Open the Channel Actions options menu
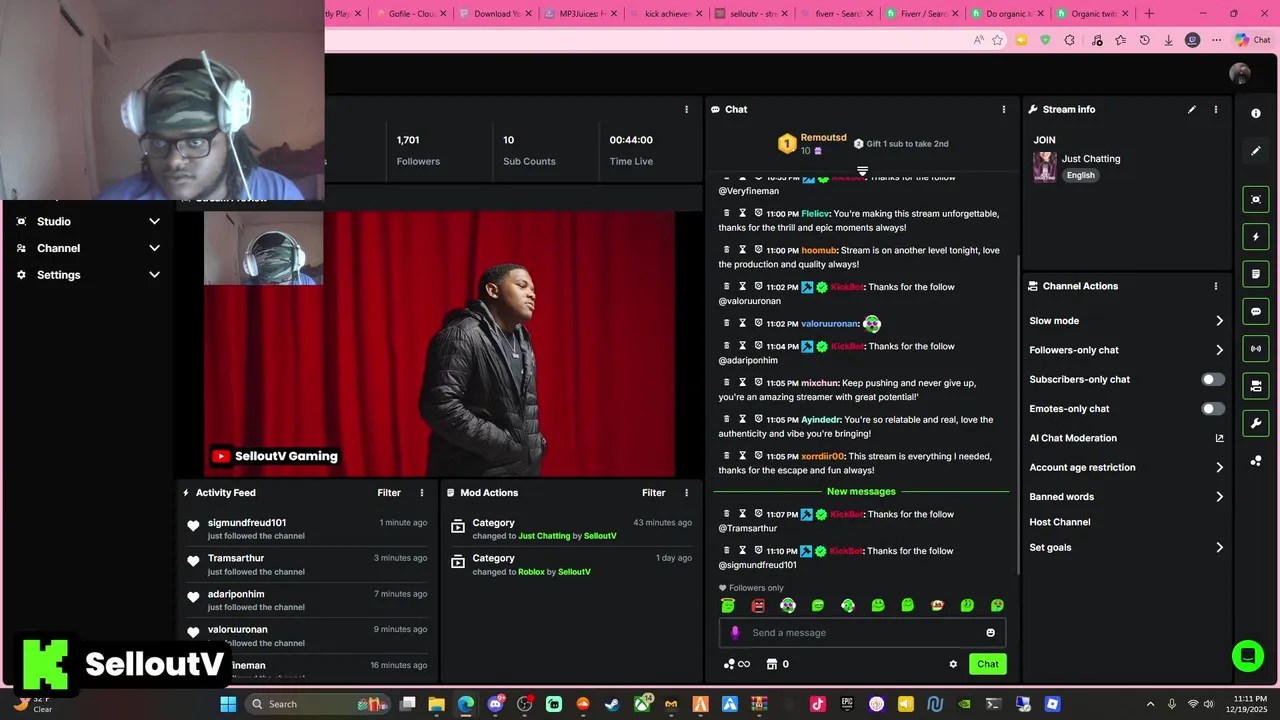This screenshot has height=720, width=1280. click(x=1216, y=286)
